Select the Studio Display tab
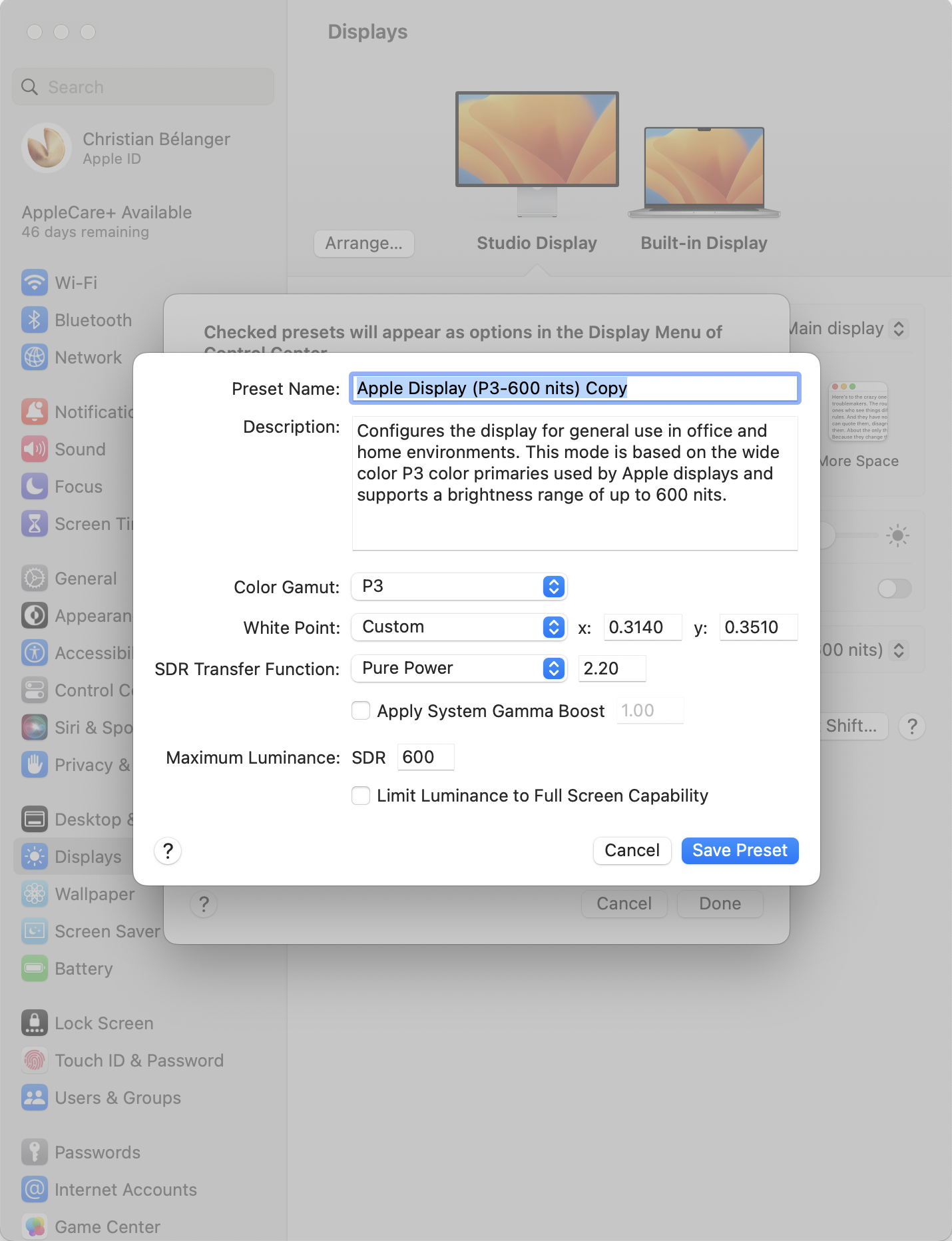The image size is (952, 1241). pyautogui.click(x=537, y=243)
